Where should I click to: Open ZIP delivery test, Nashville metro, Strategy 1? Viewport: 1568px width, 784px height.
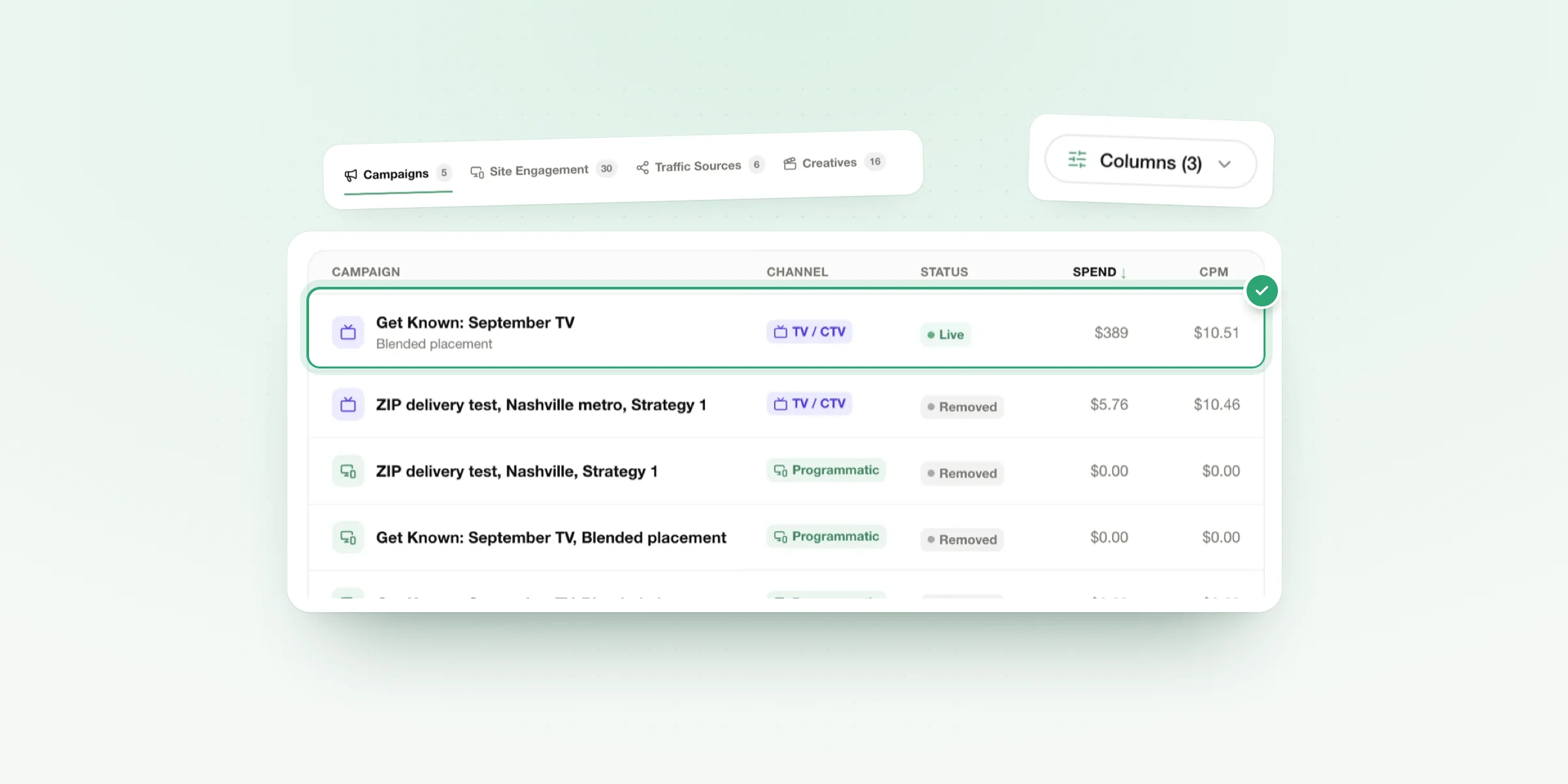pyautogui.click(x=541, y=405)
